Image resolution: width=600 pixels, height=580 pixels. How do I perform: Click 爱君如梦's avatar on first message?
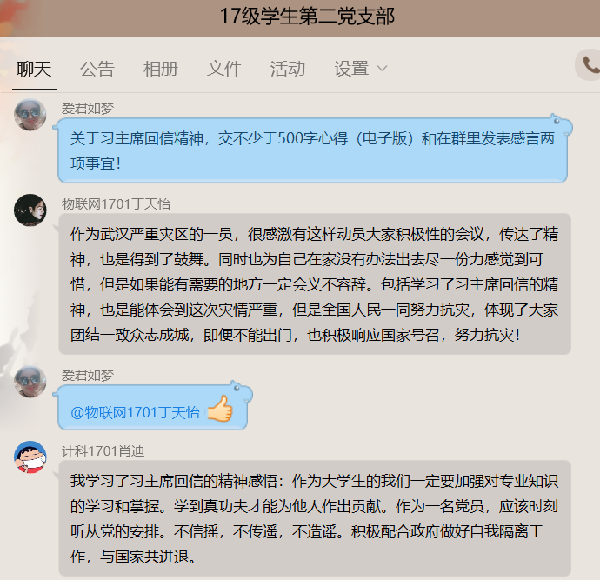coord(30,114)
